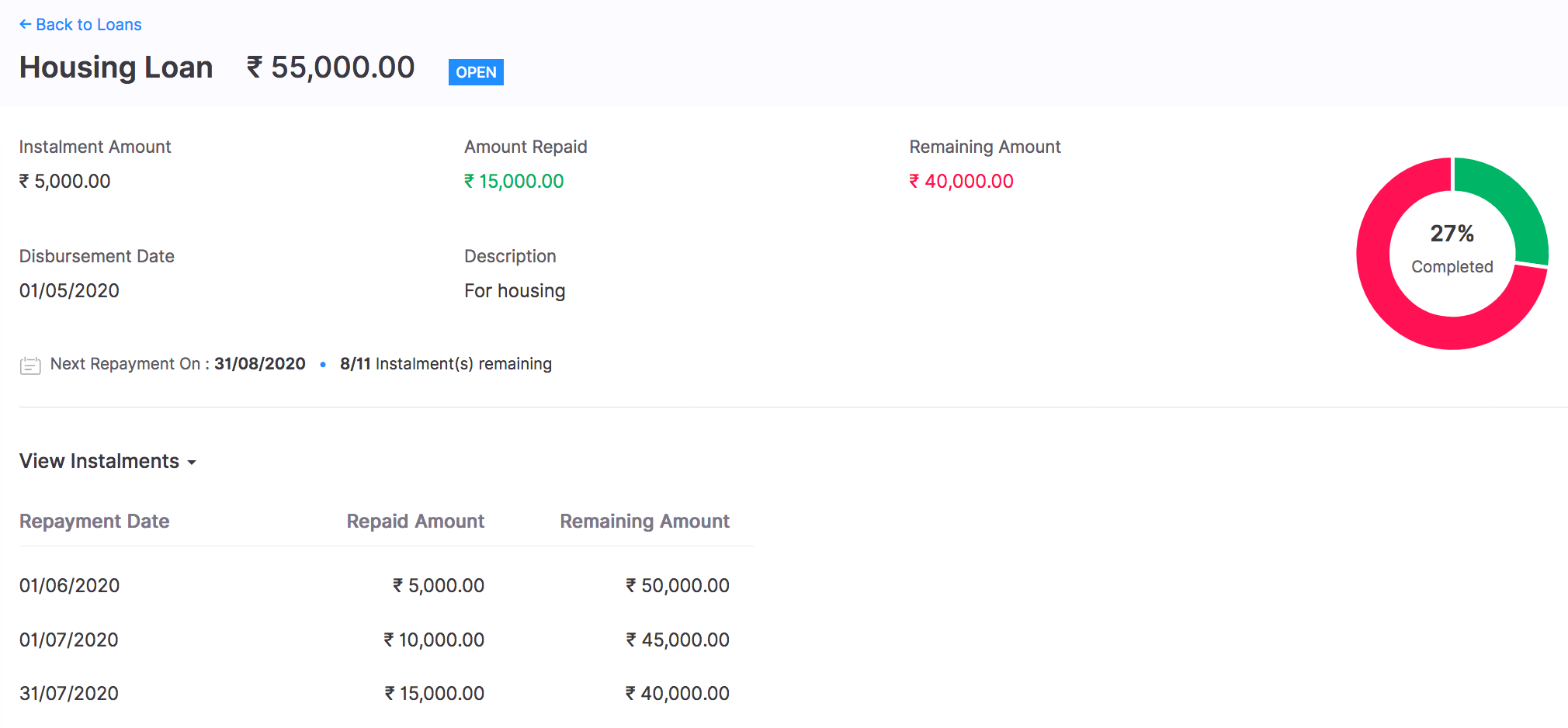Click the Housing Loan title
This screenshot has width=1568, height=728.
[x=115, y=68]
